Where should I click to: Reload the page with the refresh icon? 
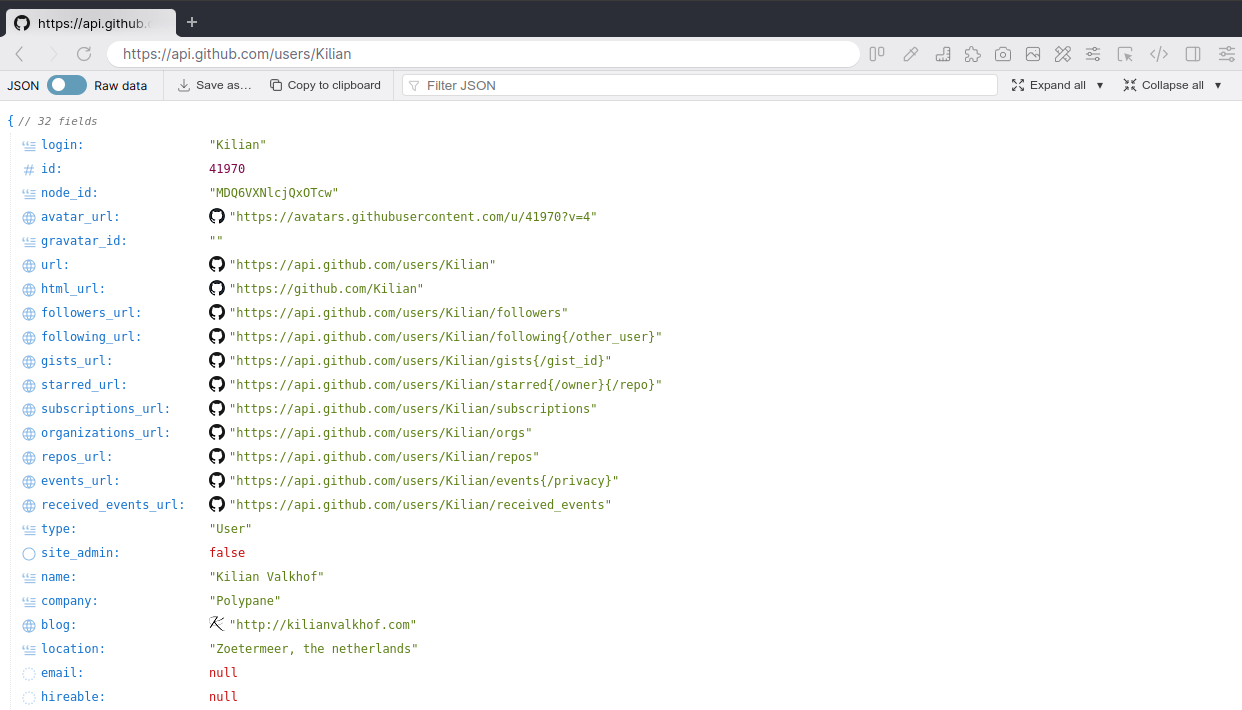coord(84,54)
